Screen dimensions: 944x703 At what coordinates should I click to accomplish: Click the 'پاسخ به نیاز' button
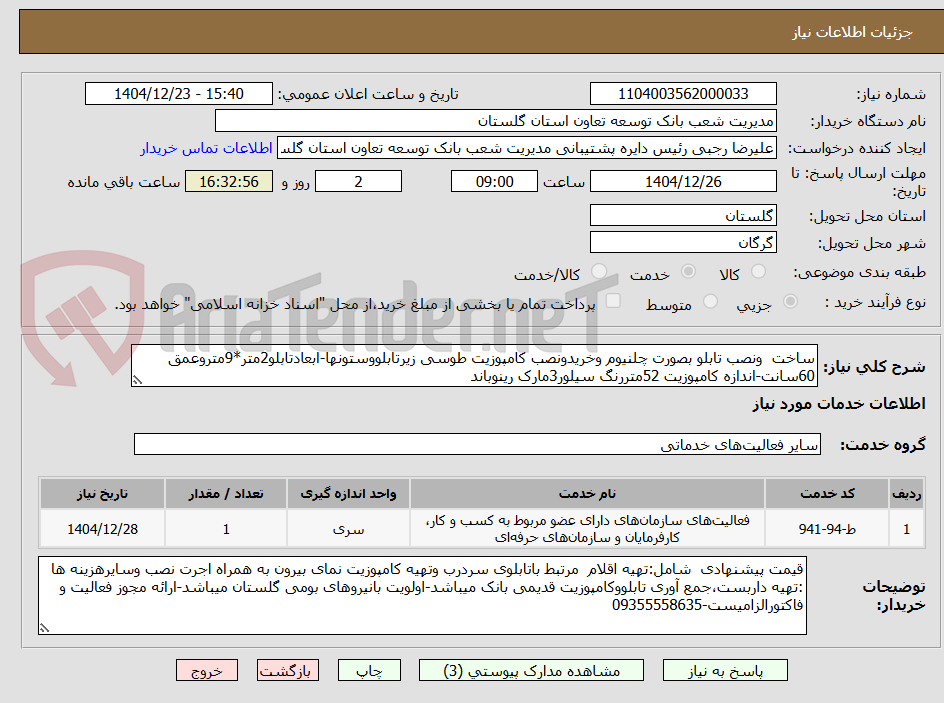tap(725, 670)
